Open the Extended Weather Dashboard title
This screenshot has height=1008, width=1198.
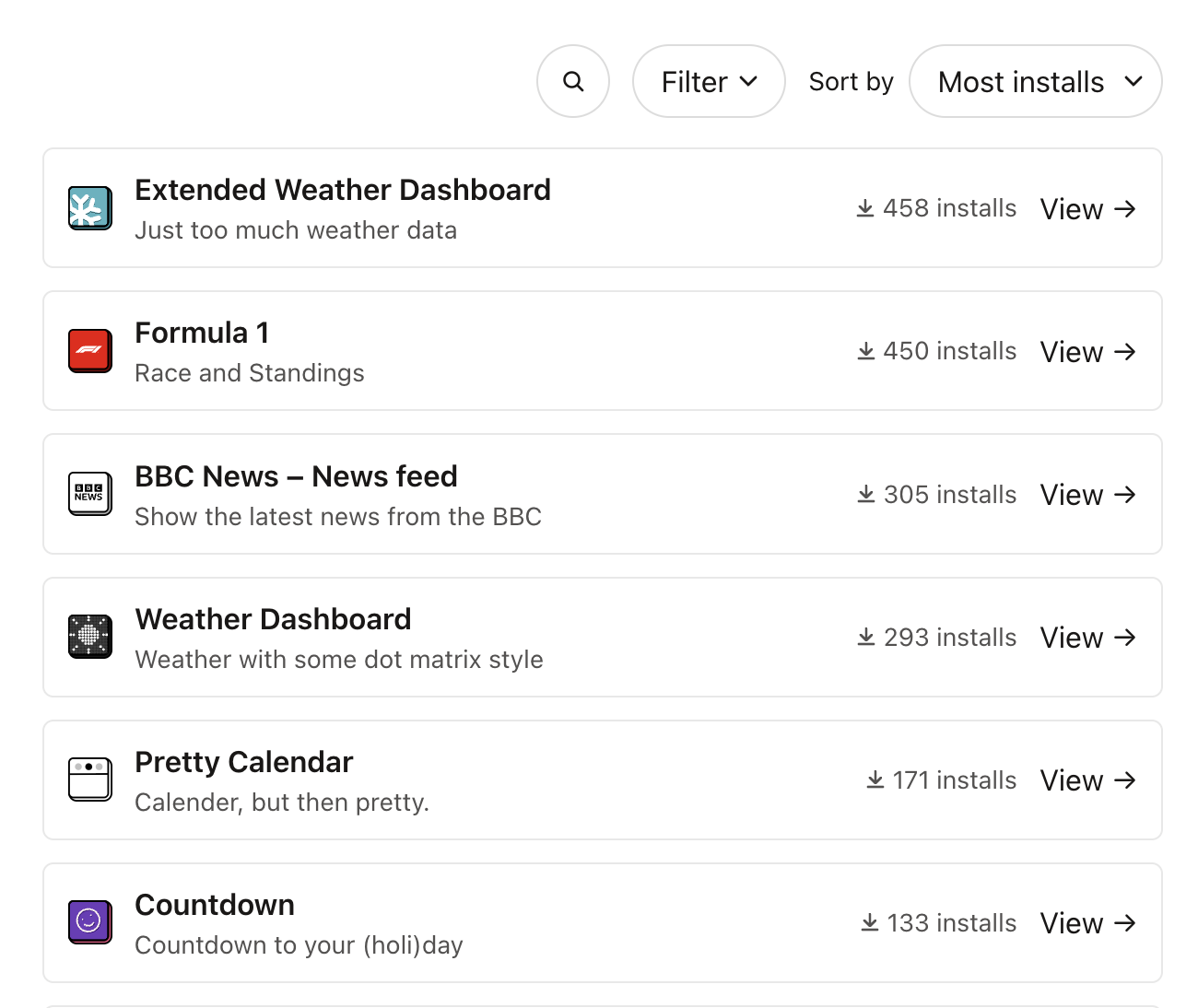(343, 190)
